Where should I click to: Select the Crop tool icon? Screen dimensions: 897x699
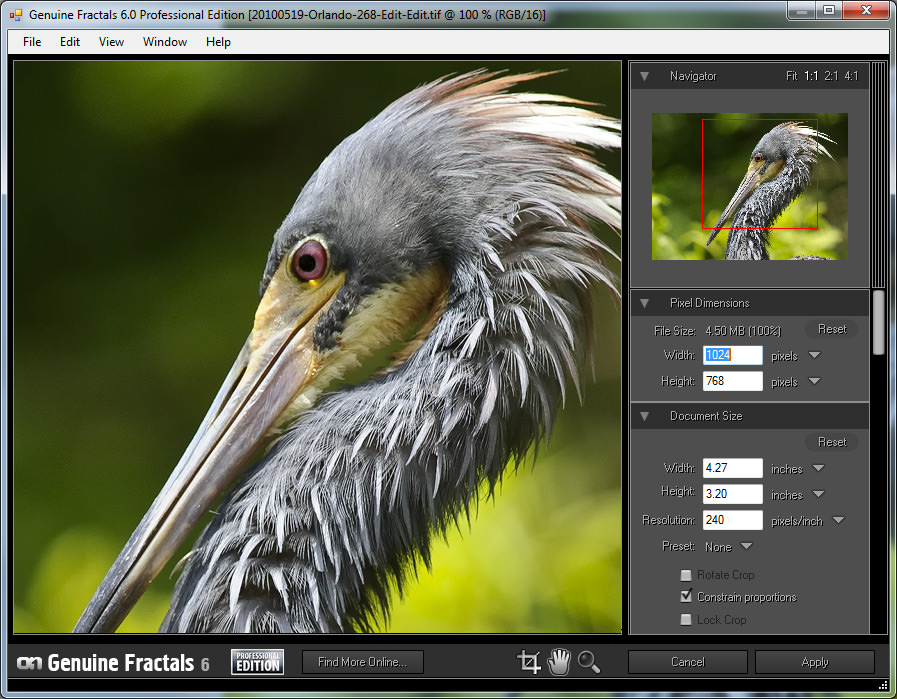click(x=528, y=661)
